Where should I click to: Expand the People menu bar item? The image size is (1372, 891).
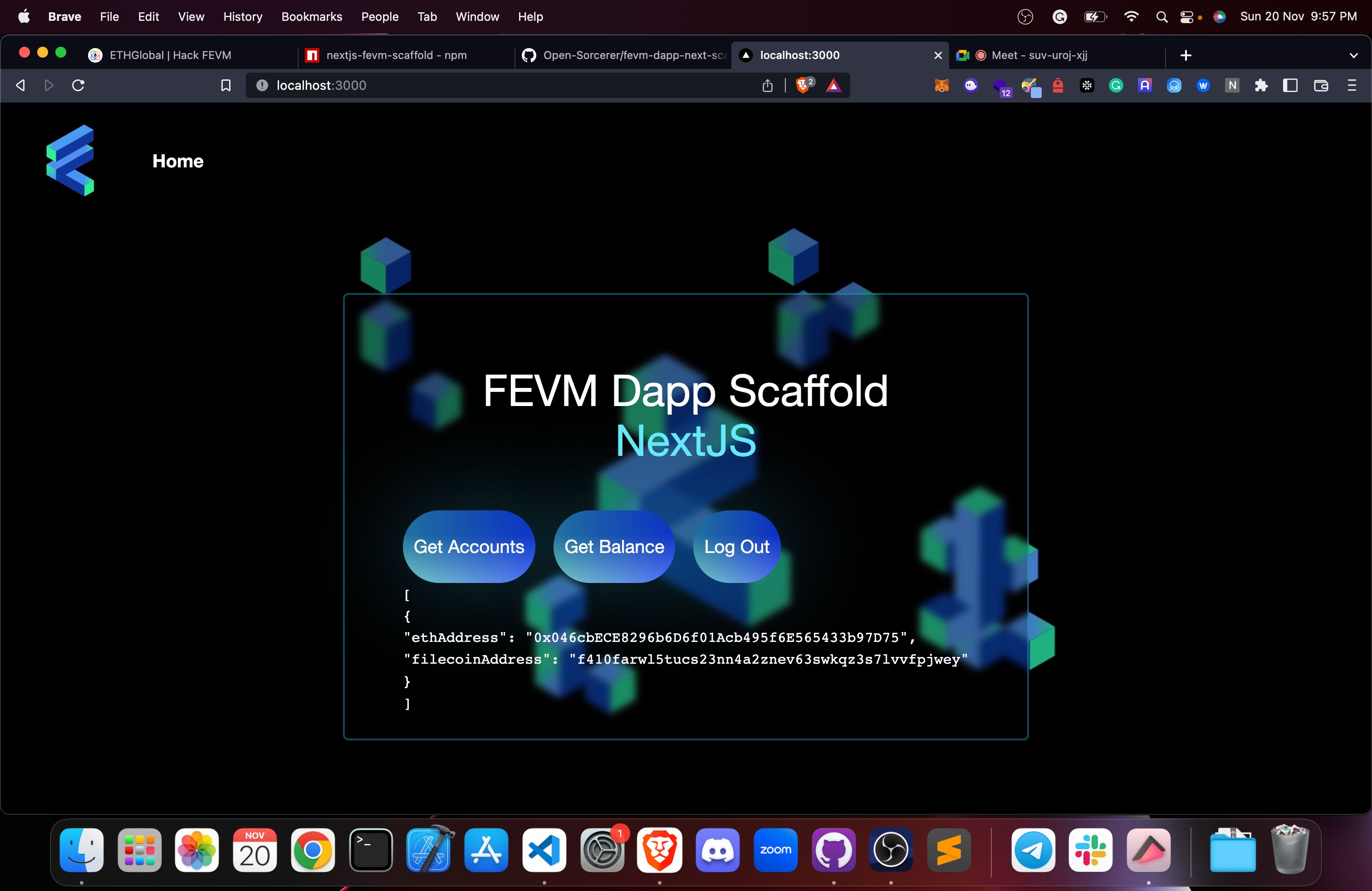[x=378, y=17]
